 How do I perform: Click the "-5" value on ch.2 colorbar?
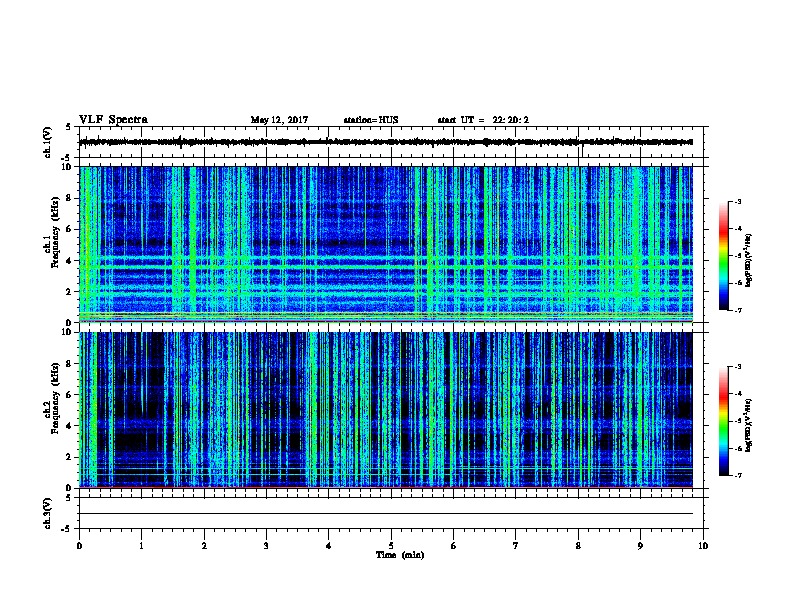pos(737,421)
